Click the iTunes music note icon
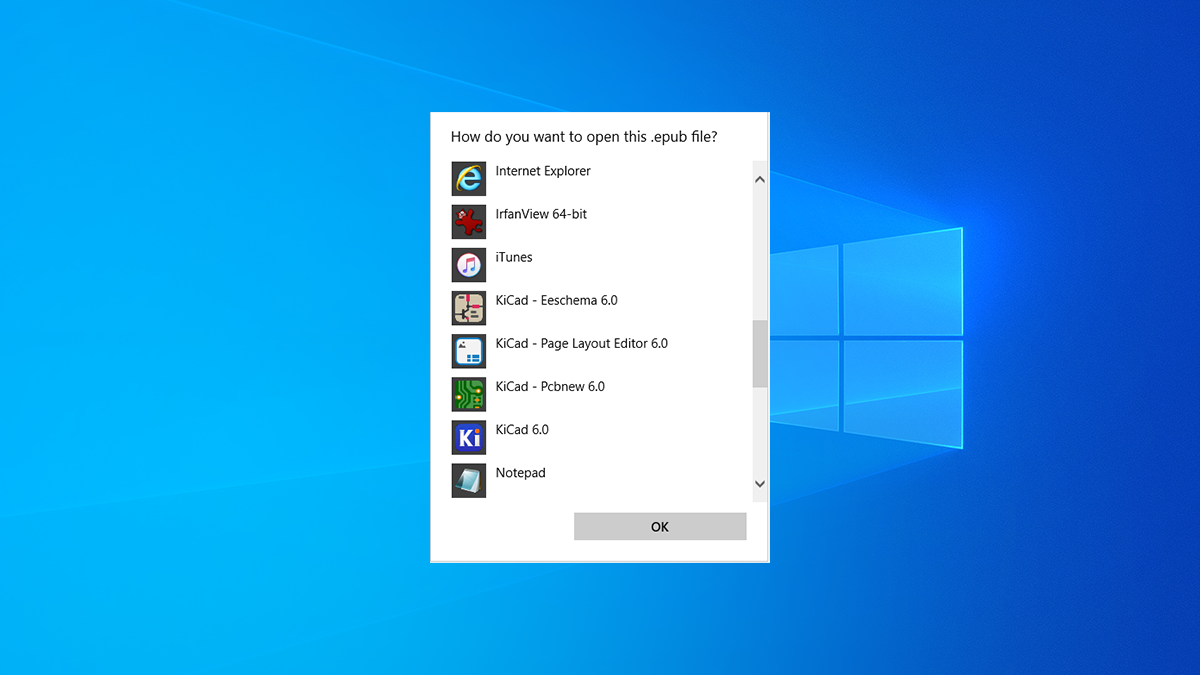This screenshot has width=1200, height=675. pos(468,265)
